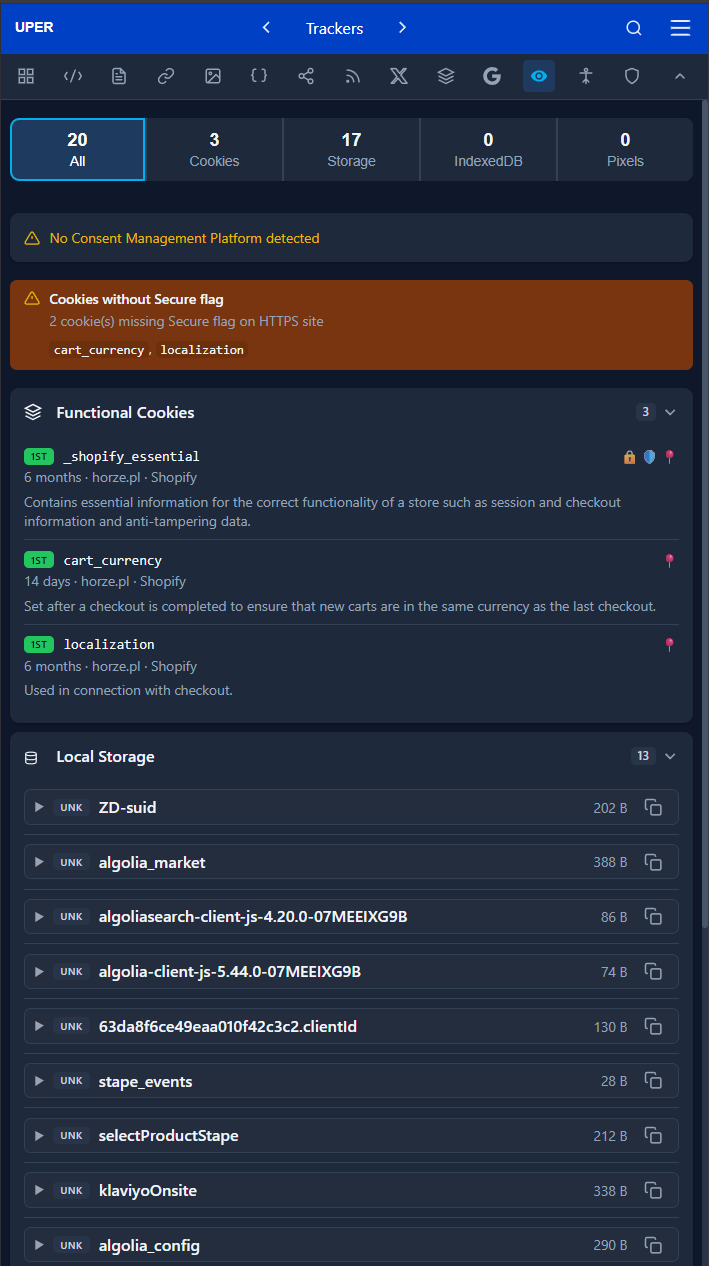
Task: Click the lock icon on _shopify_essential cookie
Action: click(629, 456)
